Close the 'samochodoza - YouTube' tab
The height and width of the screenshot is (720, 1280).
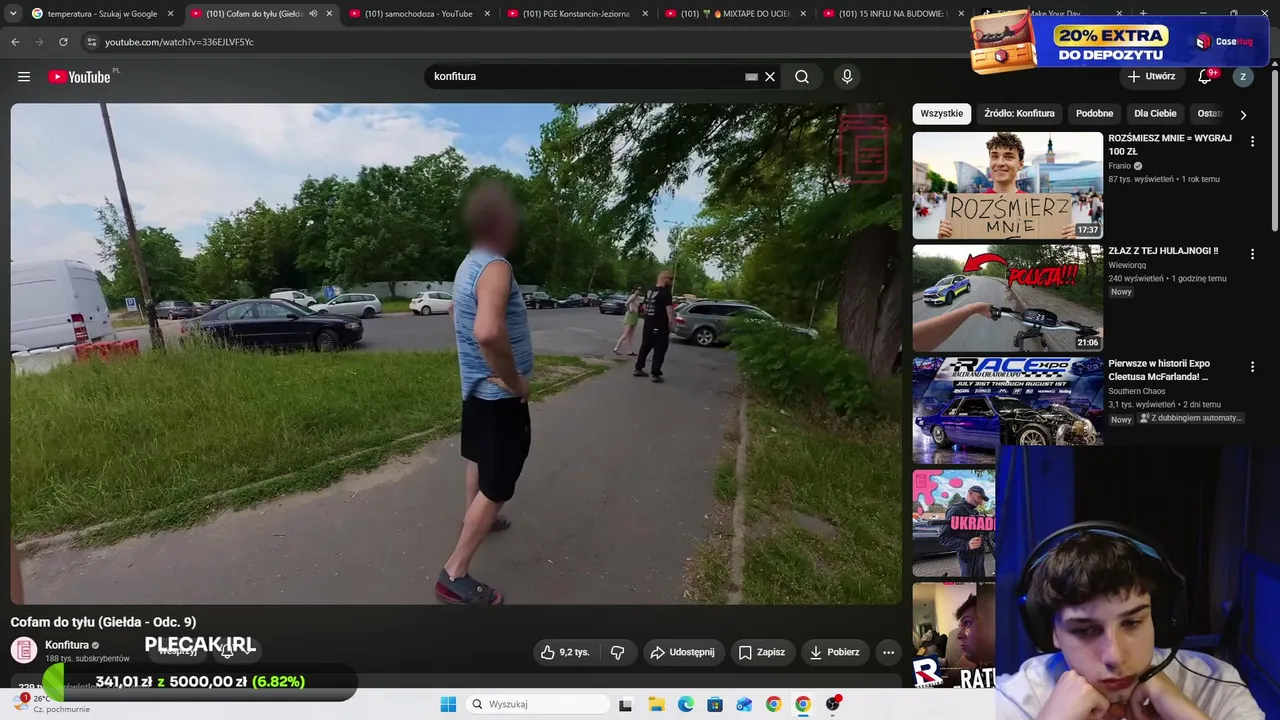click(x=487, y=14)
